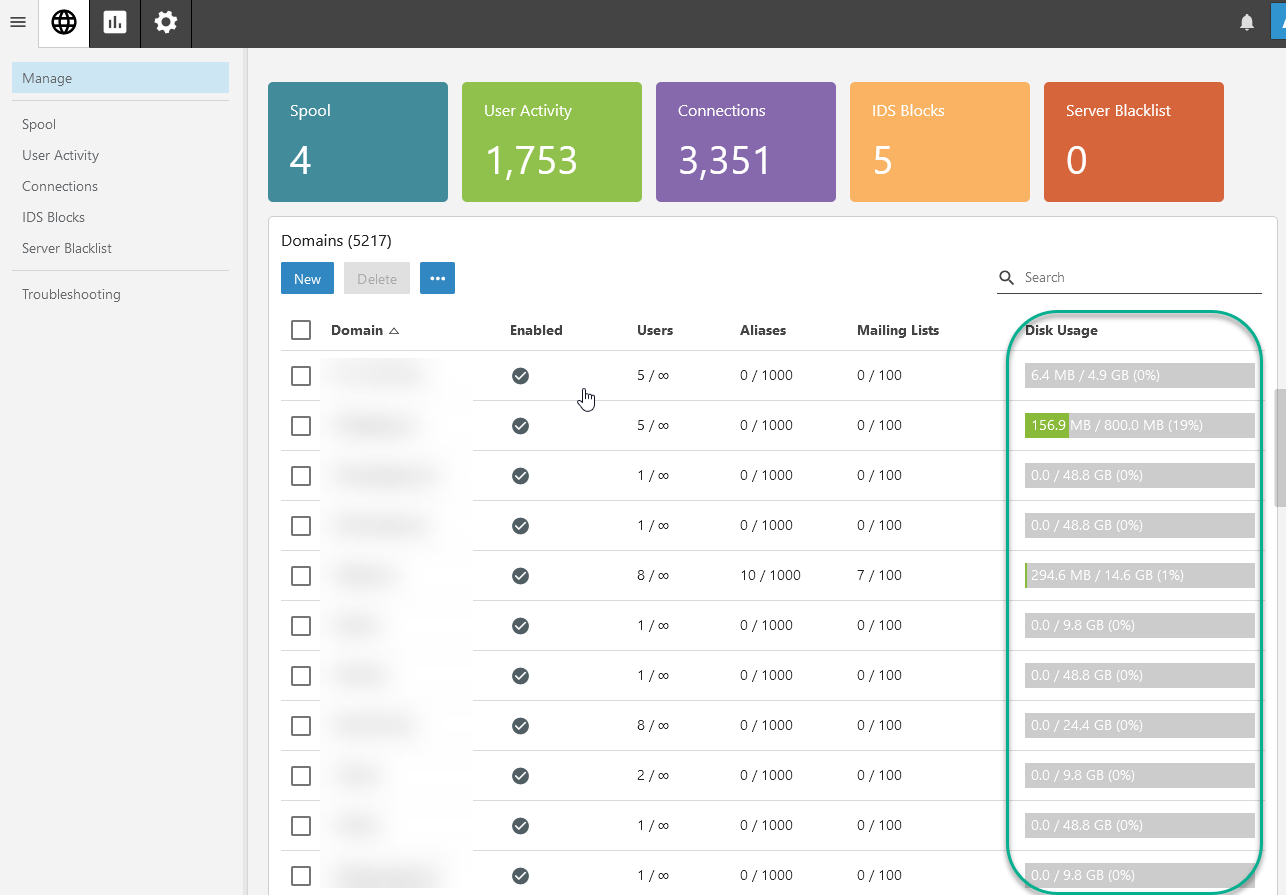Open the hamburger navigation menu
1286x895 pixels.
(17, 22)
